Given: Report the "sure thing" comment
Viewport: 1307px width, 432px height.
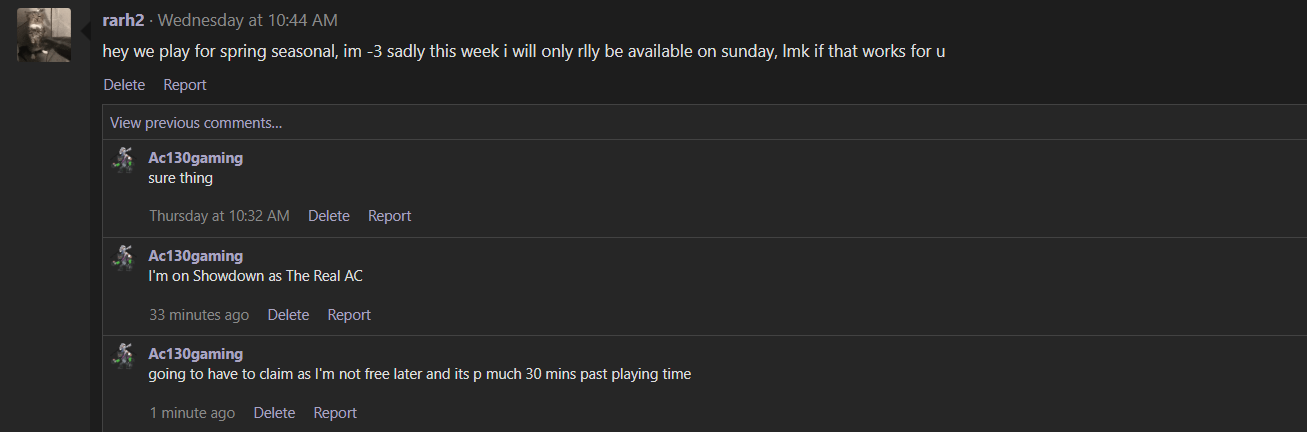Looking at the screenshot, I should [x=389, y=216].
